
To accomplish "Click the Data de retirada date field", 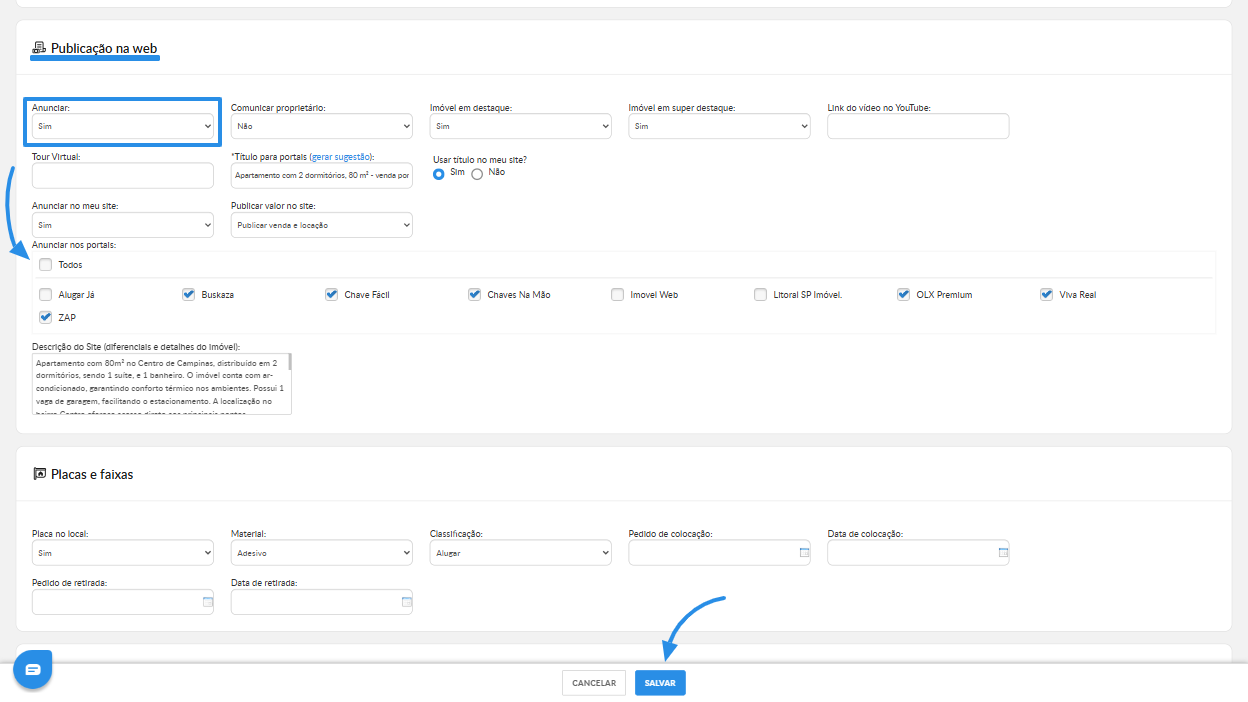I will (322, 602).
